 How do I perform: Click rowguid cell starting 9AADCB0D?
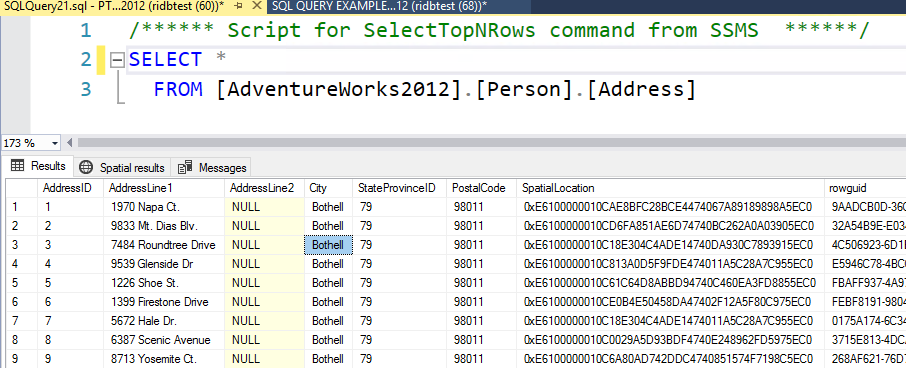[866, 207]
